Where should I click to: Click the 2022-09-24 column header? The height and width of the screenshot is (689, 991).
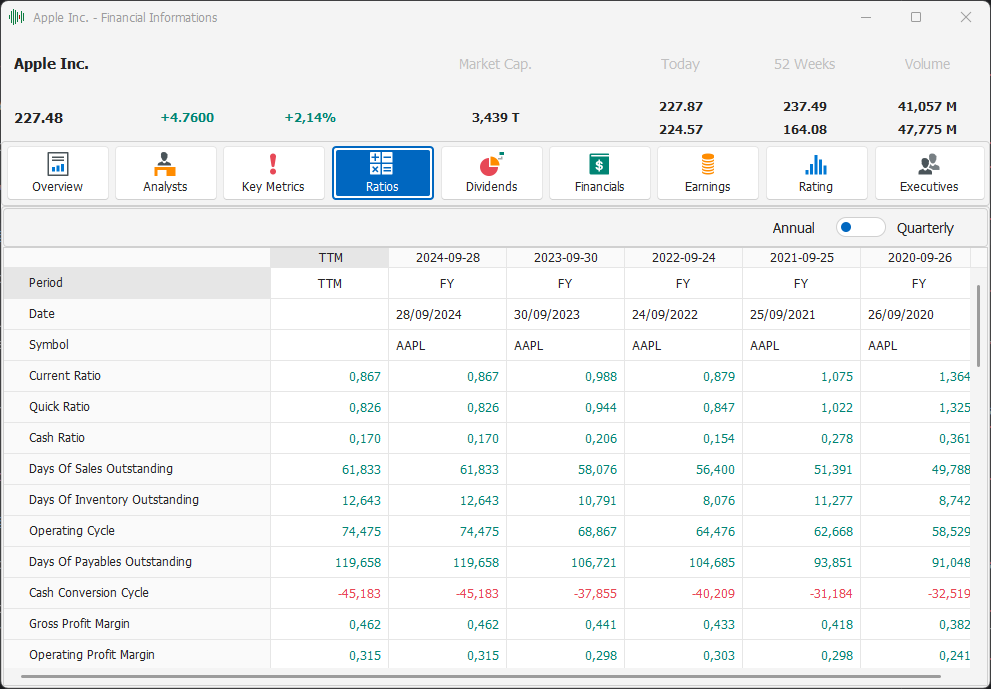(x=684, y=257)
